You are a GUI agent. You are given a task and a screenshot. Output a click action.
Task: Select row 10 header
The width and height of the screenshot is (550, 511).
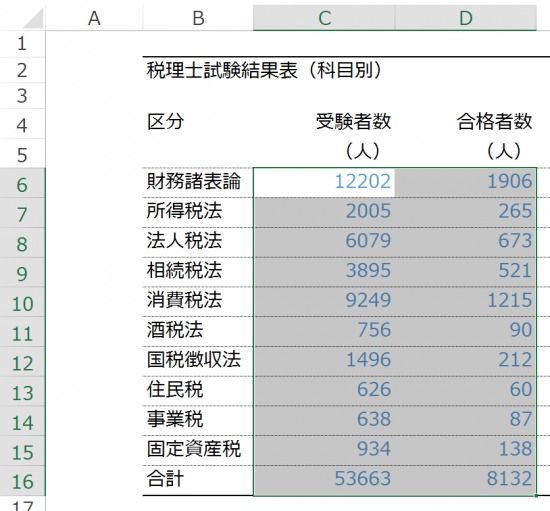coord(22,302)
